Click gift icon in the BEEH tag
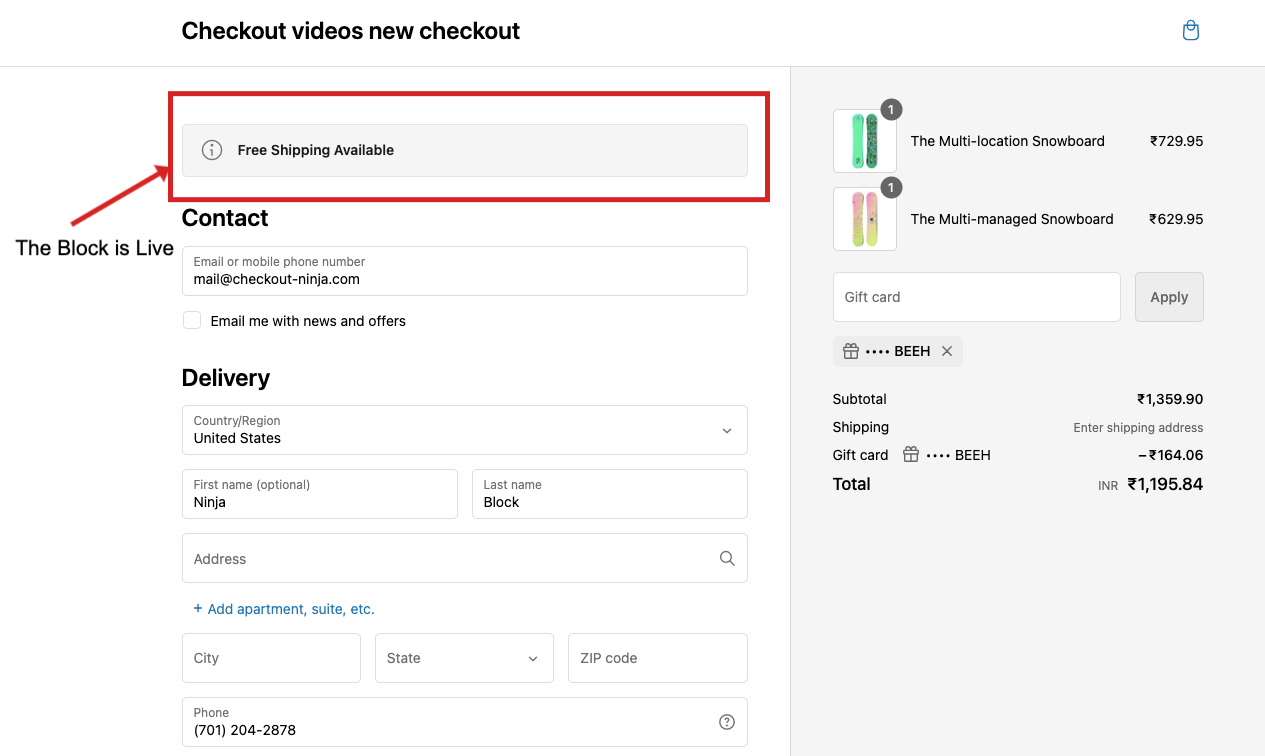1265x756 pixels. pyautogui.click(x=851, y=351)
